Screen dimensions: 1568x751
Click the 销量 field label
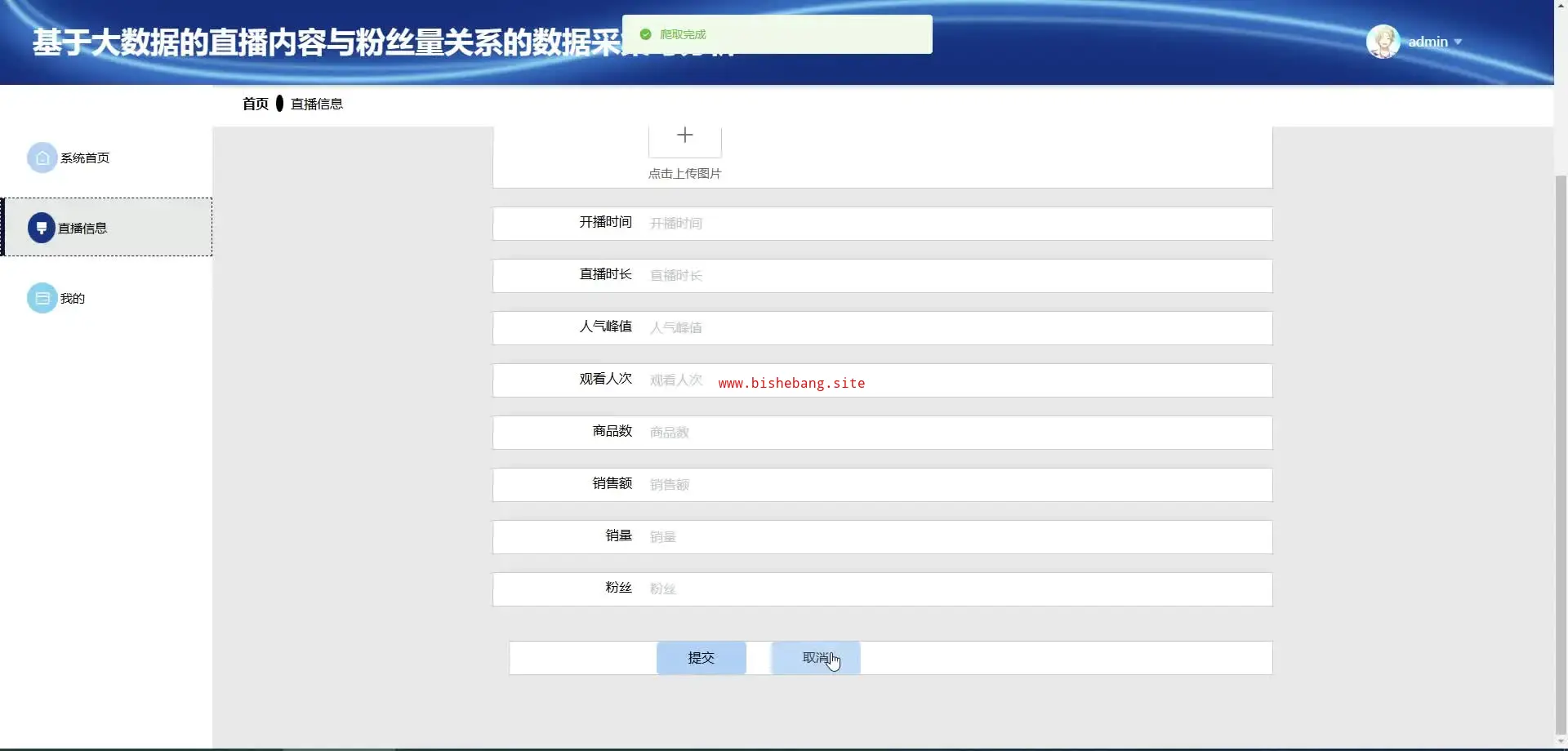[619, 535]
